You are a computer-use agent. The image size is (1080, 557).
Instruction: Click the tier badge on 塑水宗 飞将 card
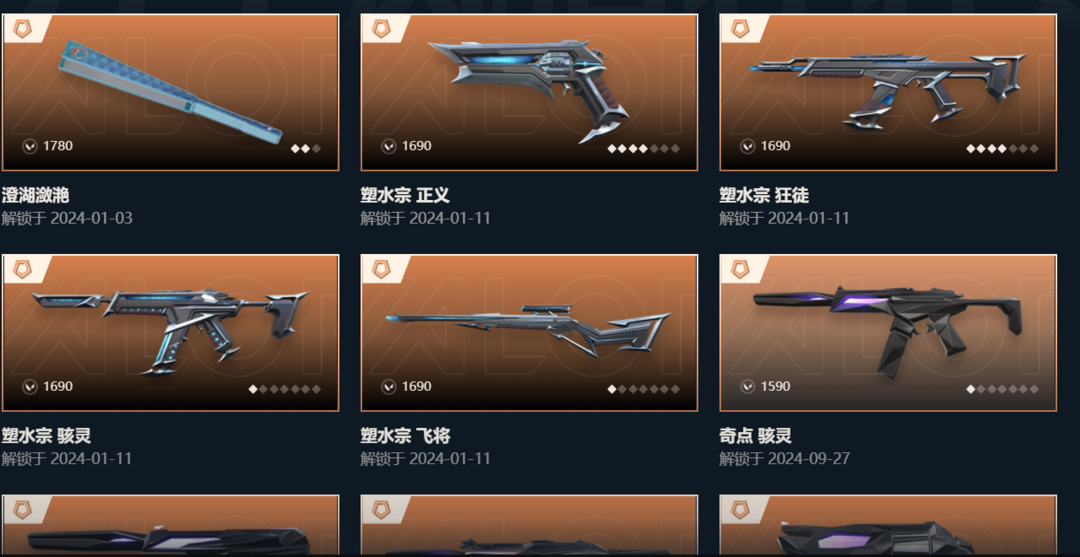(x=382, y=269)
